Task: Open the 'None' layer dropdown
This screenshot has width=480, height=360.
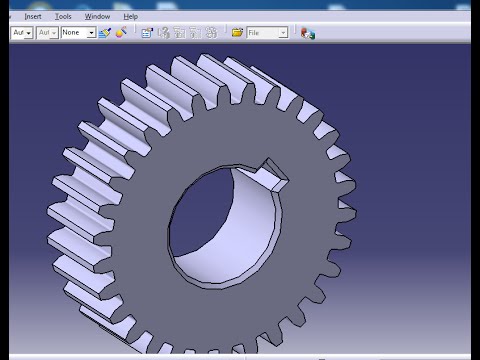Action: pos(91,33)
